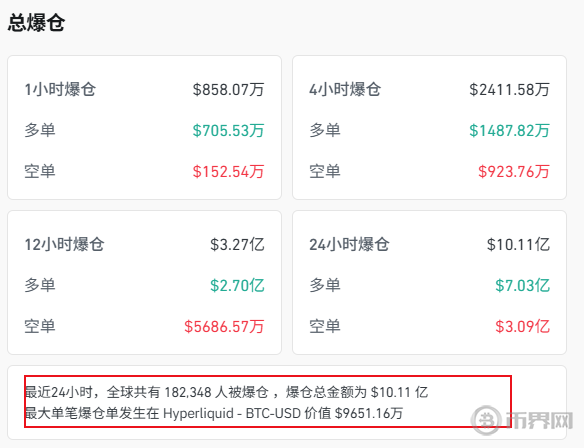Click the $858.07万 one-hour total
584x448 pixels.
tap(228, 90)
